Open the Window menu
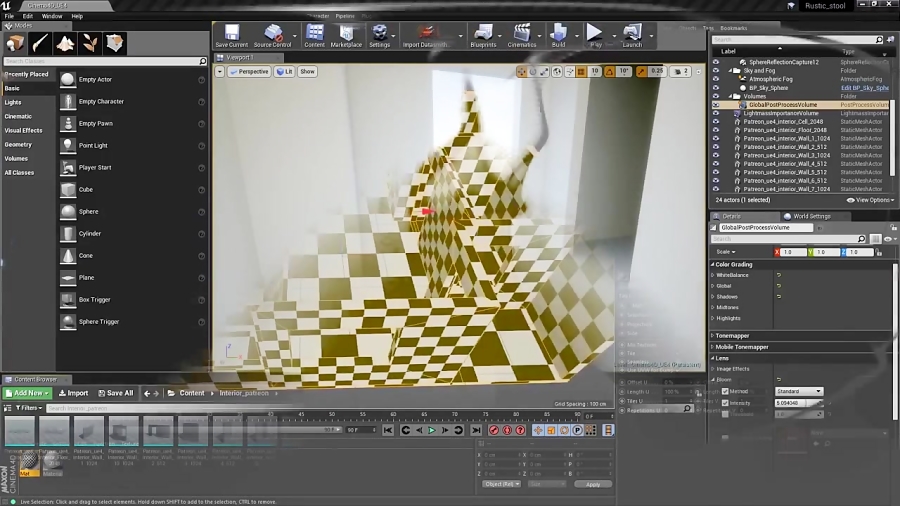Image resolution: width=900 pixels, height=506 pixels. (x=52, y=16)
